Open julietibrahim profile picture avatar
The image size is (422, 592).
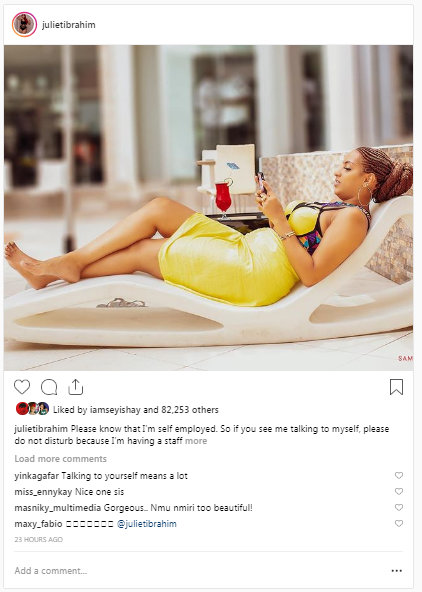pyautogui.click(x=25, y=25)
